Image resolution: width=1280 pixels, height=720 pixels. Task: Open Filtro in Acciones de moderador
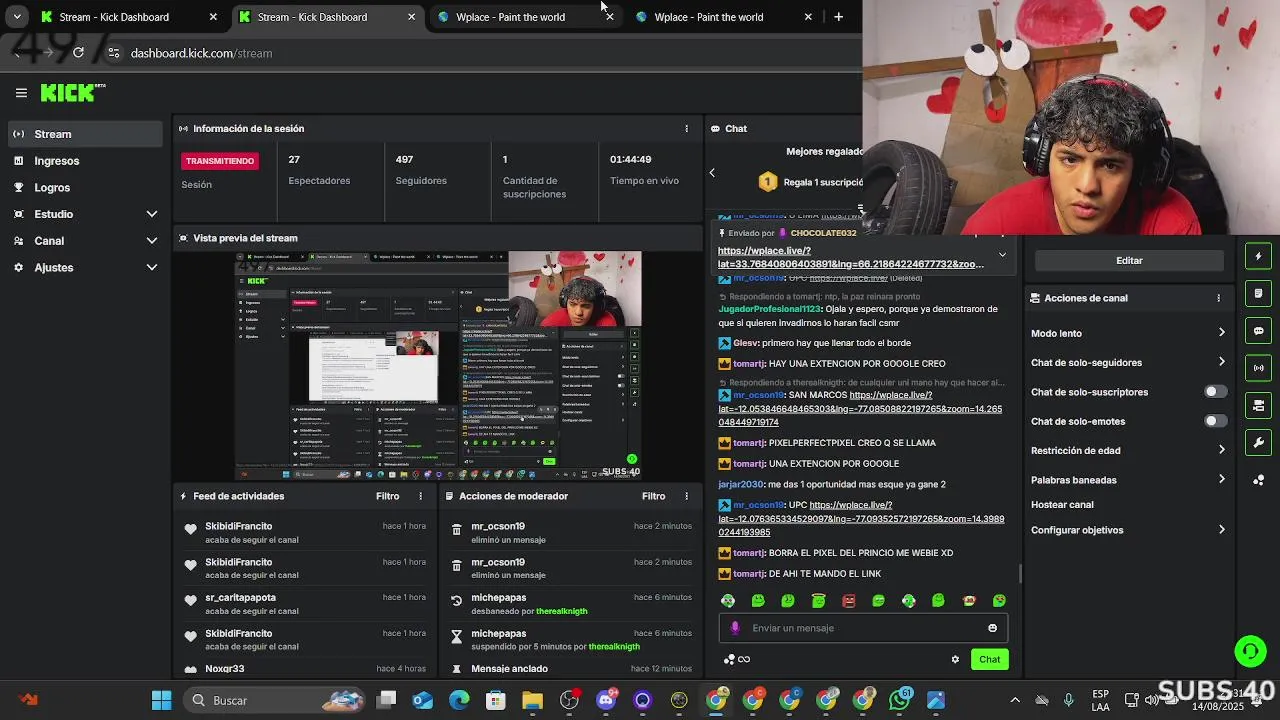(653, 496)
